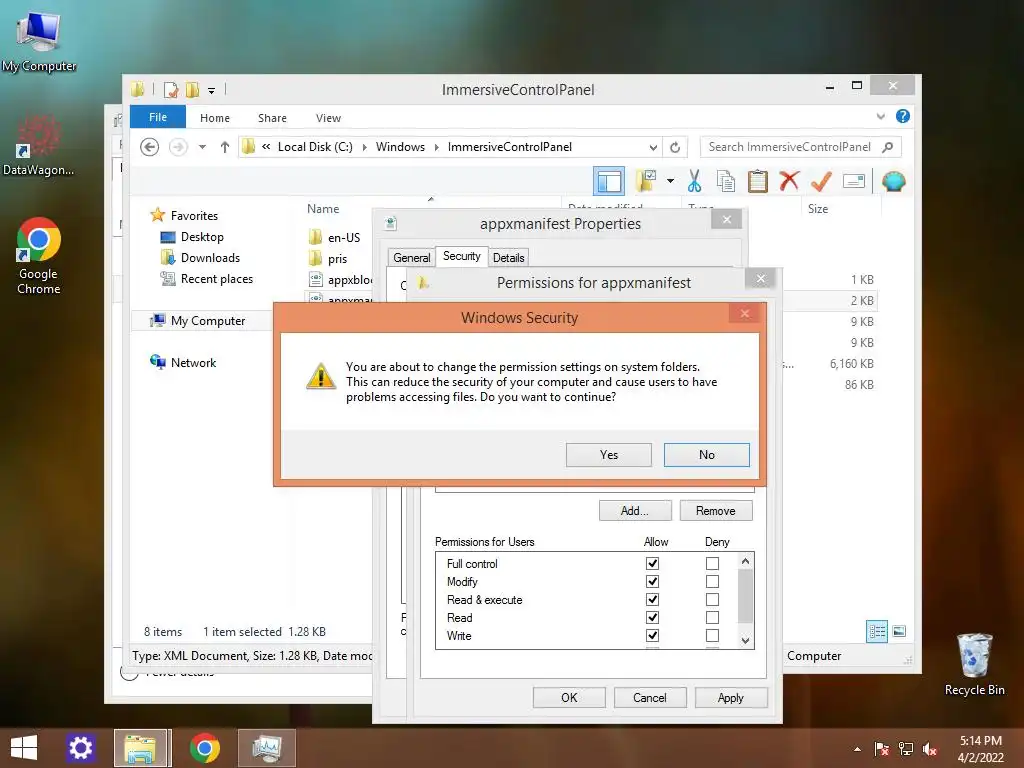Screen dimensions: 1024x768
Task: Open dropdown arrow next to folder options icon
Action: [671, 181]
